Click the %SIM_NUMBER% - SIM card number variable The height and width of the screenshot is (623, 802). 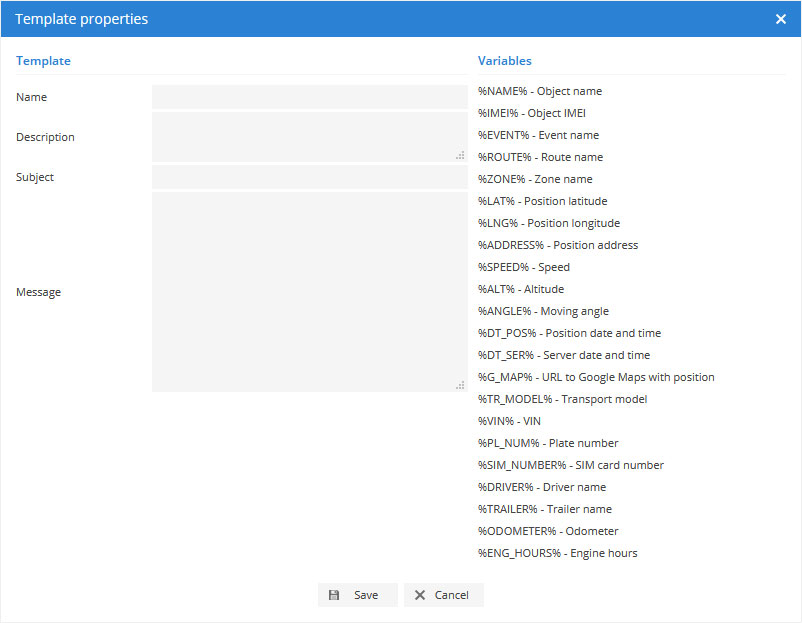[571, 465]
